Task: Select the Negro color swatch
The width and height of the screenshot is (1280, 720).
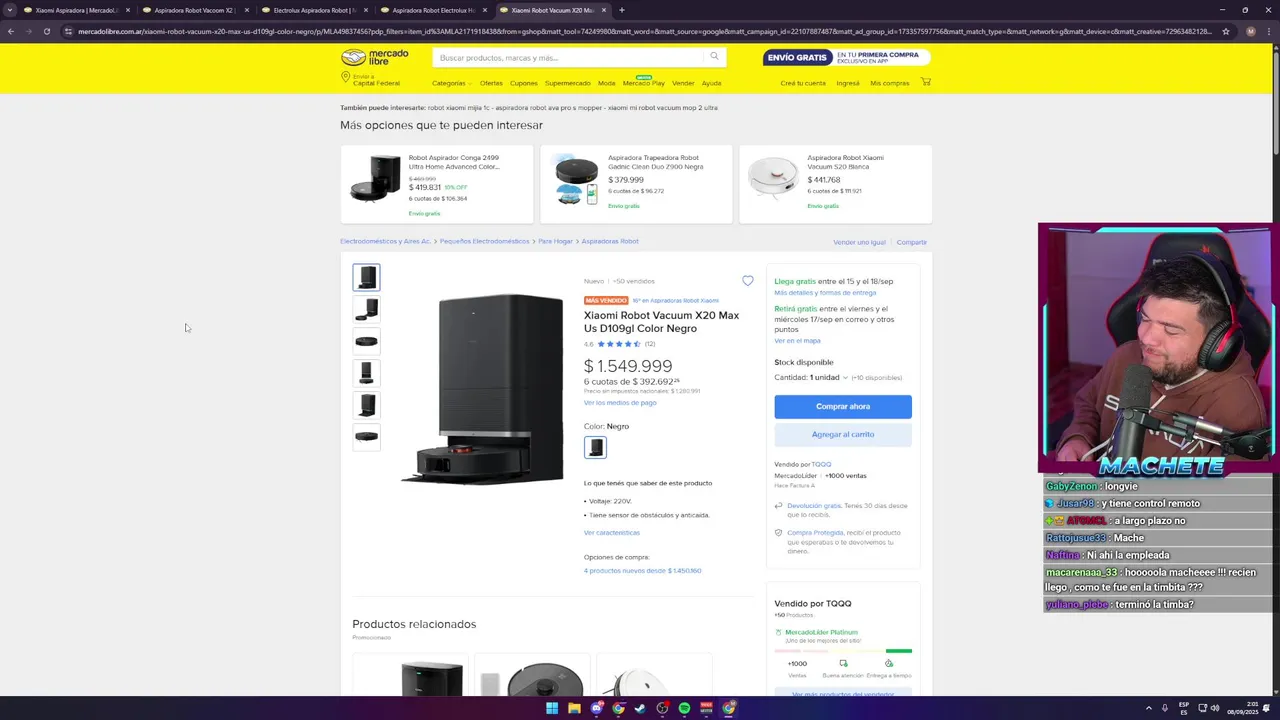Action: click(595, 447)
